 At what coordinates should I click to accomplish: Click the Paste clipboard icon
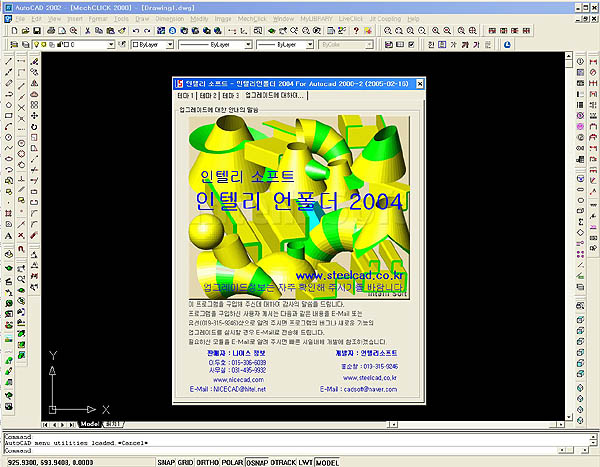(x=111, y=31)
